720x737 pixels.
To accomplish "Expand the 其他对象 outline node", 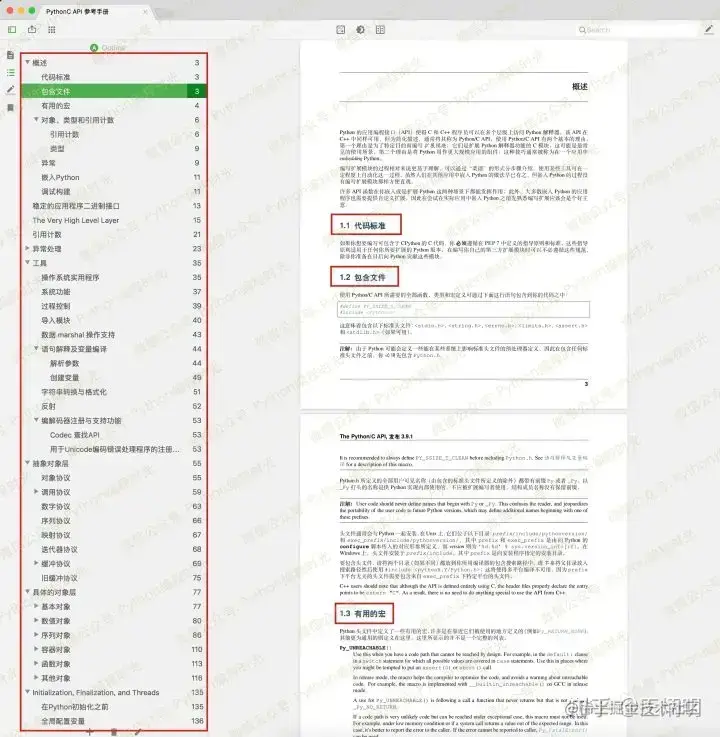I will [x=36, y=678].
